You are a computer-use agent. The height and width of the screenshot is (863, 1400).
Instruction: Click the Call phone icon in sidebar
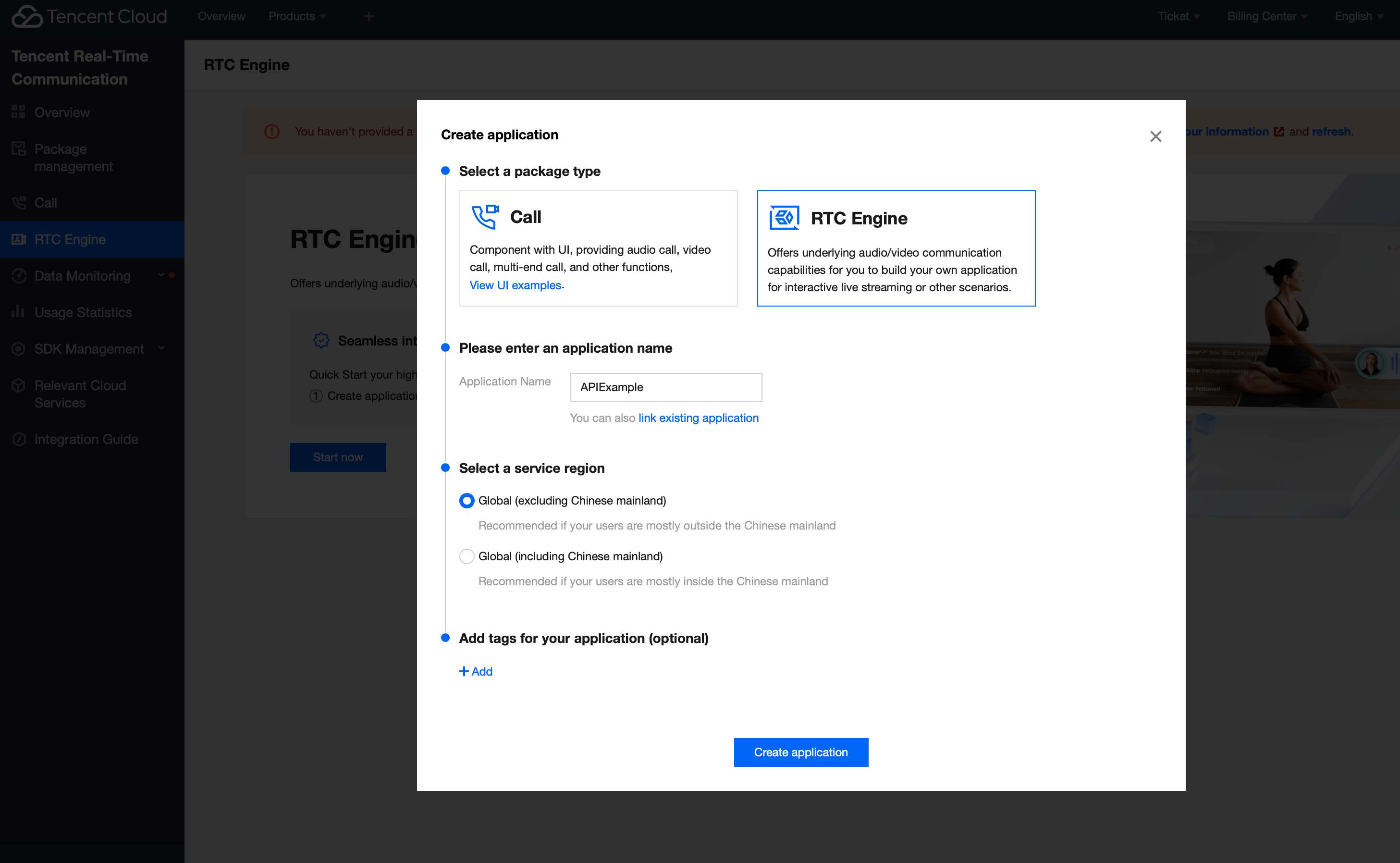pyautogui.click(x=19, y=203)
